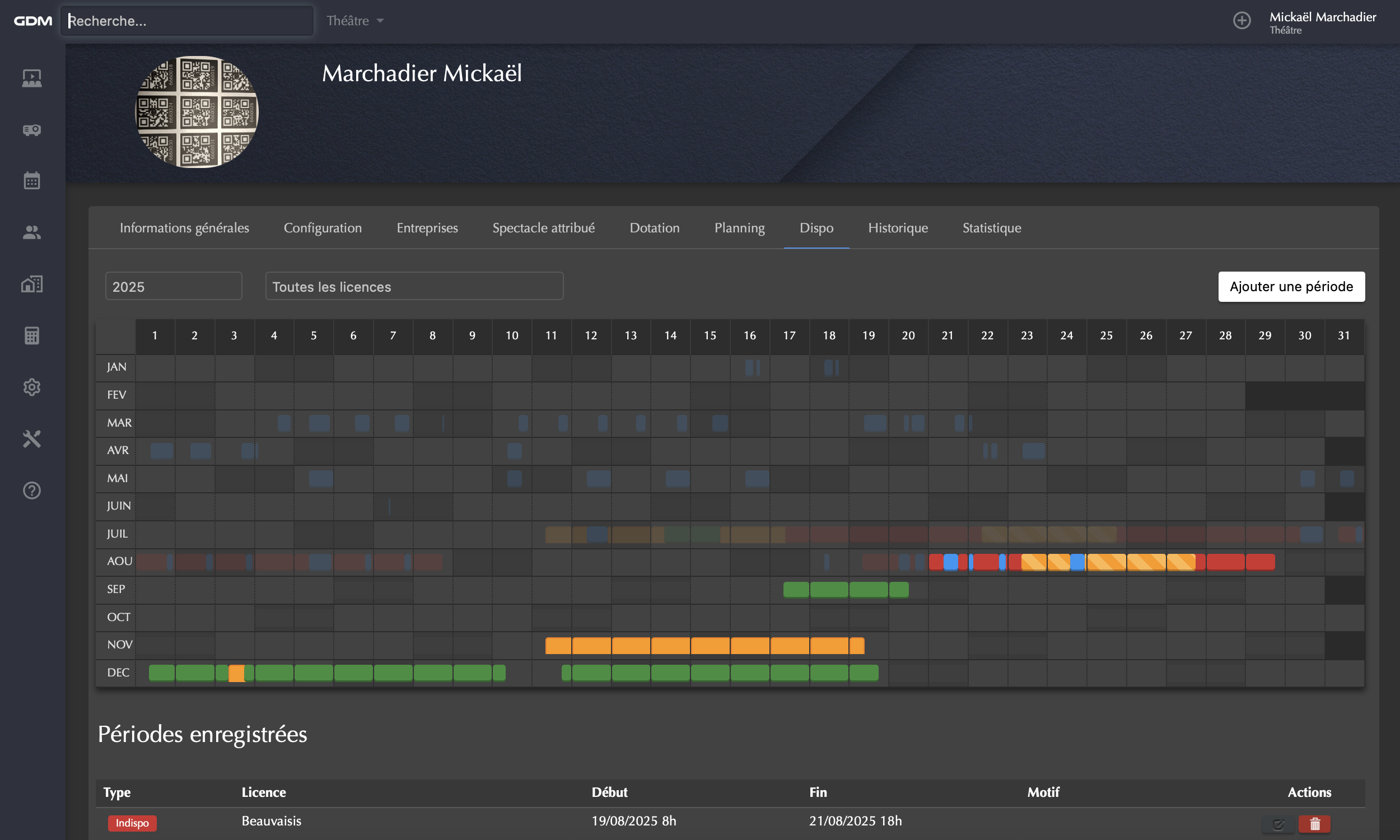
Task: Delete the Beauvaisis Indispo period
Action: (1314, 824)
